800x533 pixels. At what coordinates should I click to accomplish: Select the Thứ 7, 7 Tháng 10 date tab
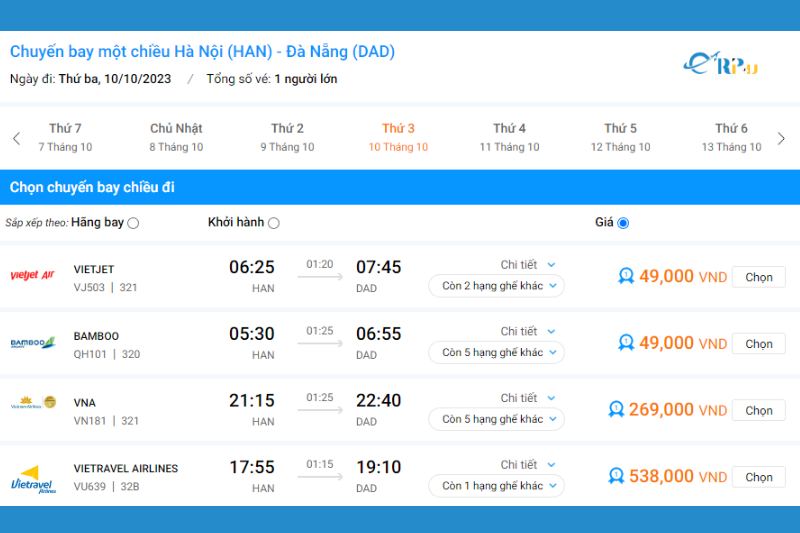point(65,138)
